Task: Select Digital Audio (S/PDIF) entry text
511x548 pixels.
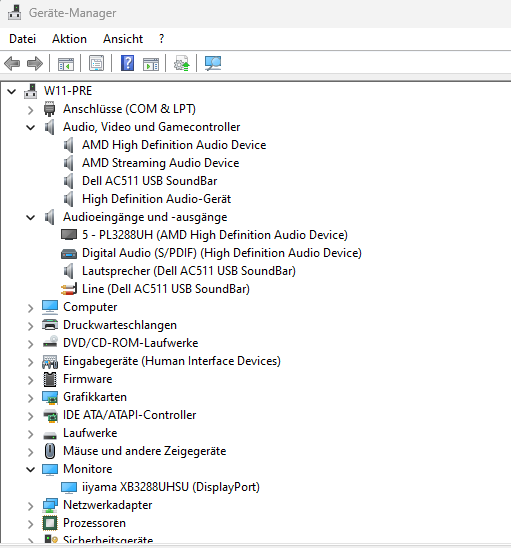Action: 222,253
